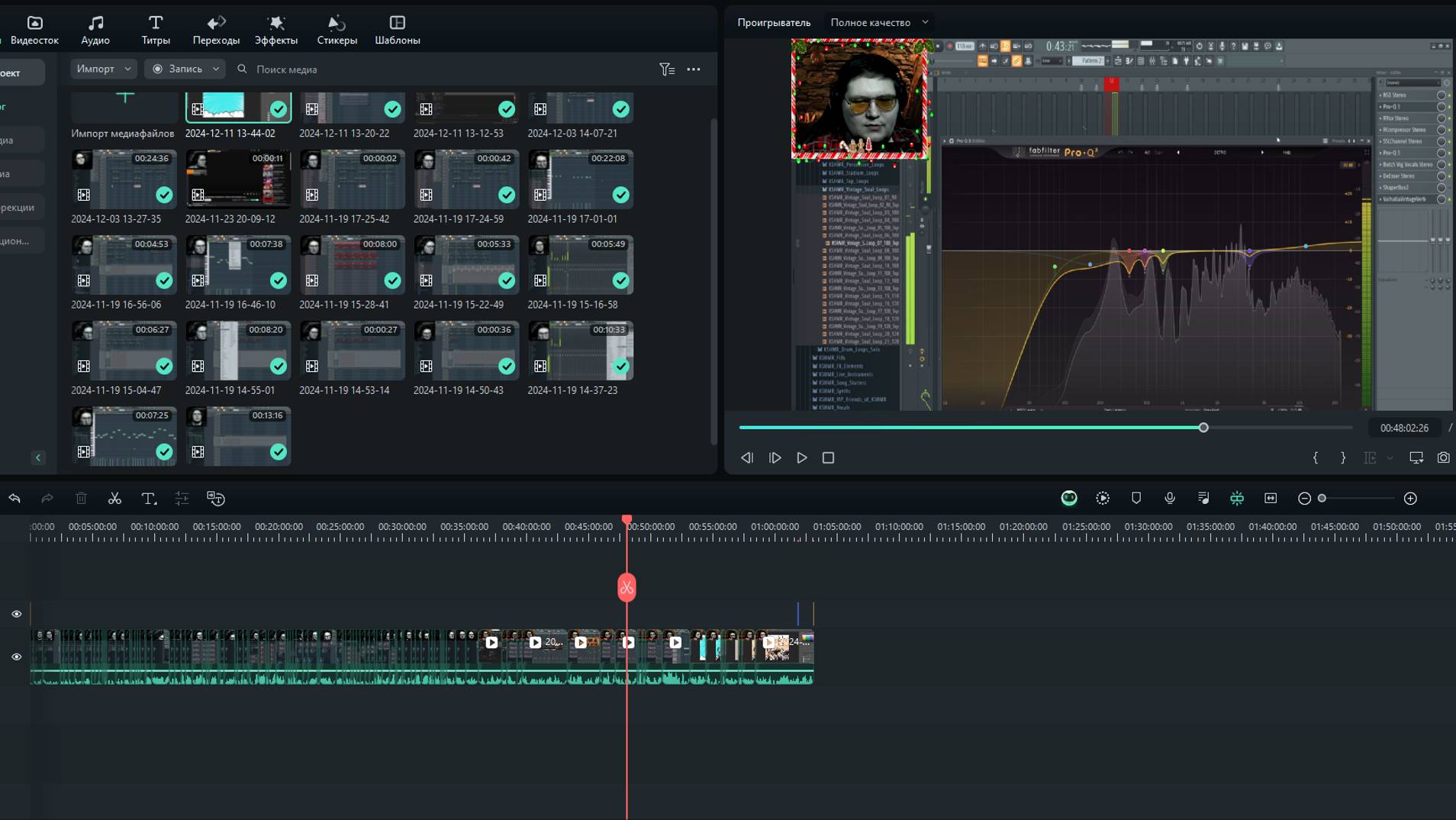Toggle visibility of the main video track
The height and width of the screenshot is (820, 1456).
click(x=16, y=657)
